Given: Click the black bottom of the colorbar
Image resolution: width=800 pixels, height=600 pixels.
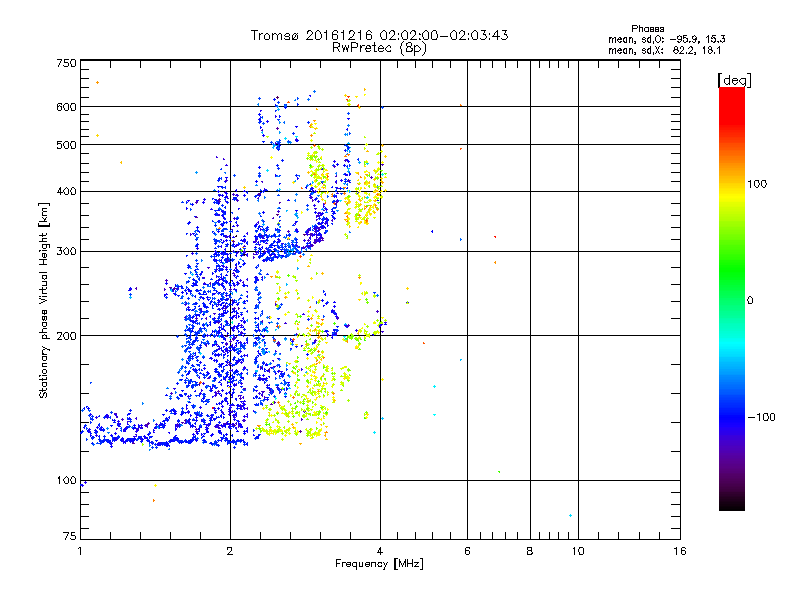Looking at the screenshot, I should tap(732, 503).
